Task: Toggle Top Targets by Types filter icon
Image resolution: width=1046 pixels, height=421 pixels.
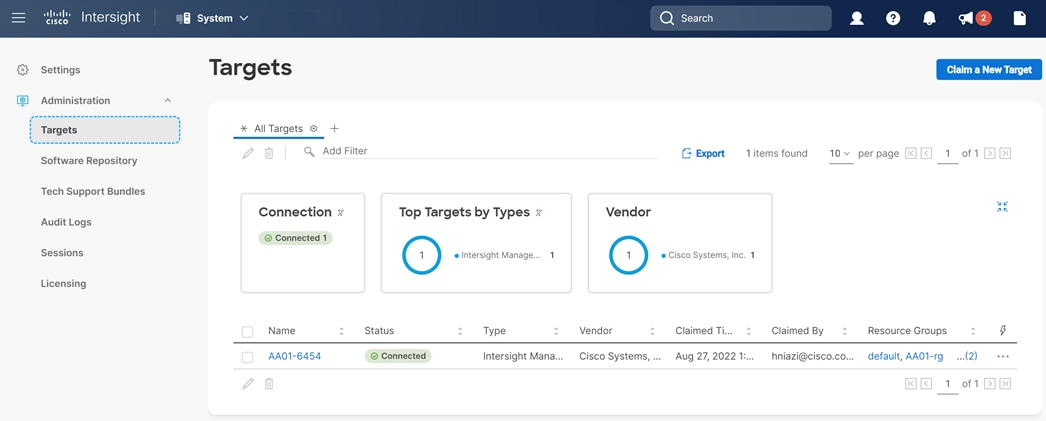Action: (x=538, y=213)
